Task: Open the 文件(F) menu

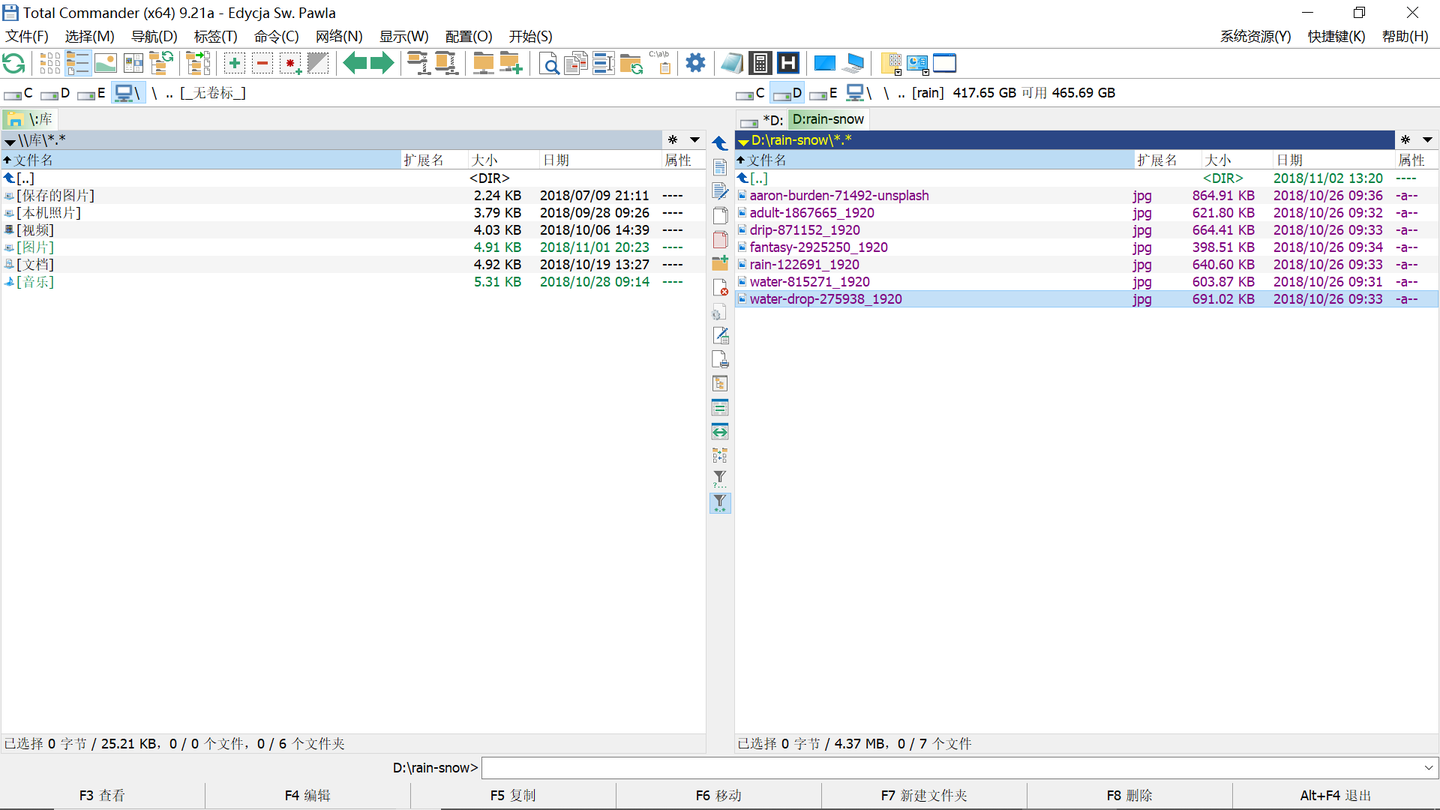Action: point(27,36)
